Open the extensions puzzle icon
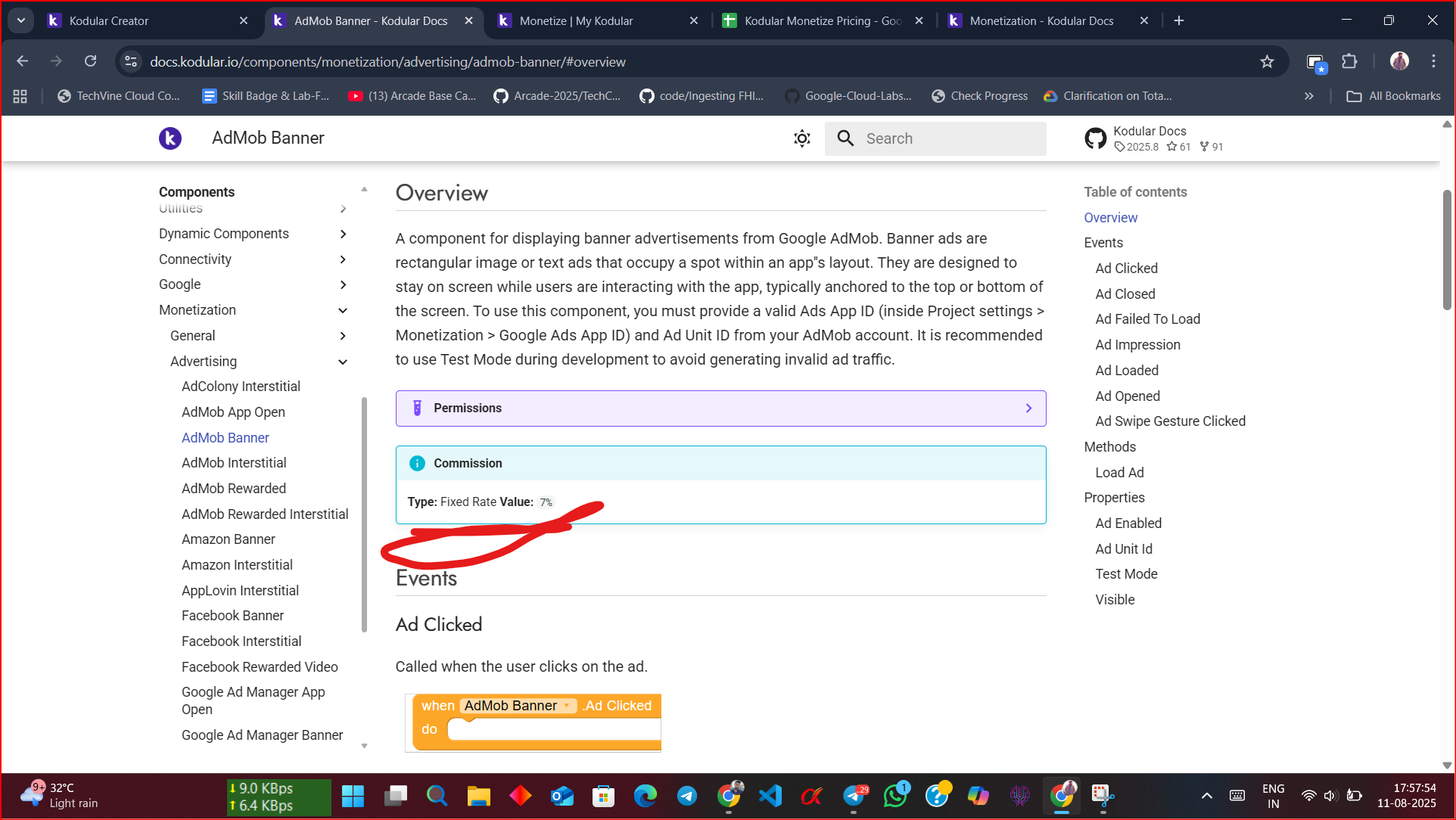Viewport: 1456px width, 820px height. (1349, 61)
